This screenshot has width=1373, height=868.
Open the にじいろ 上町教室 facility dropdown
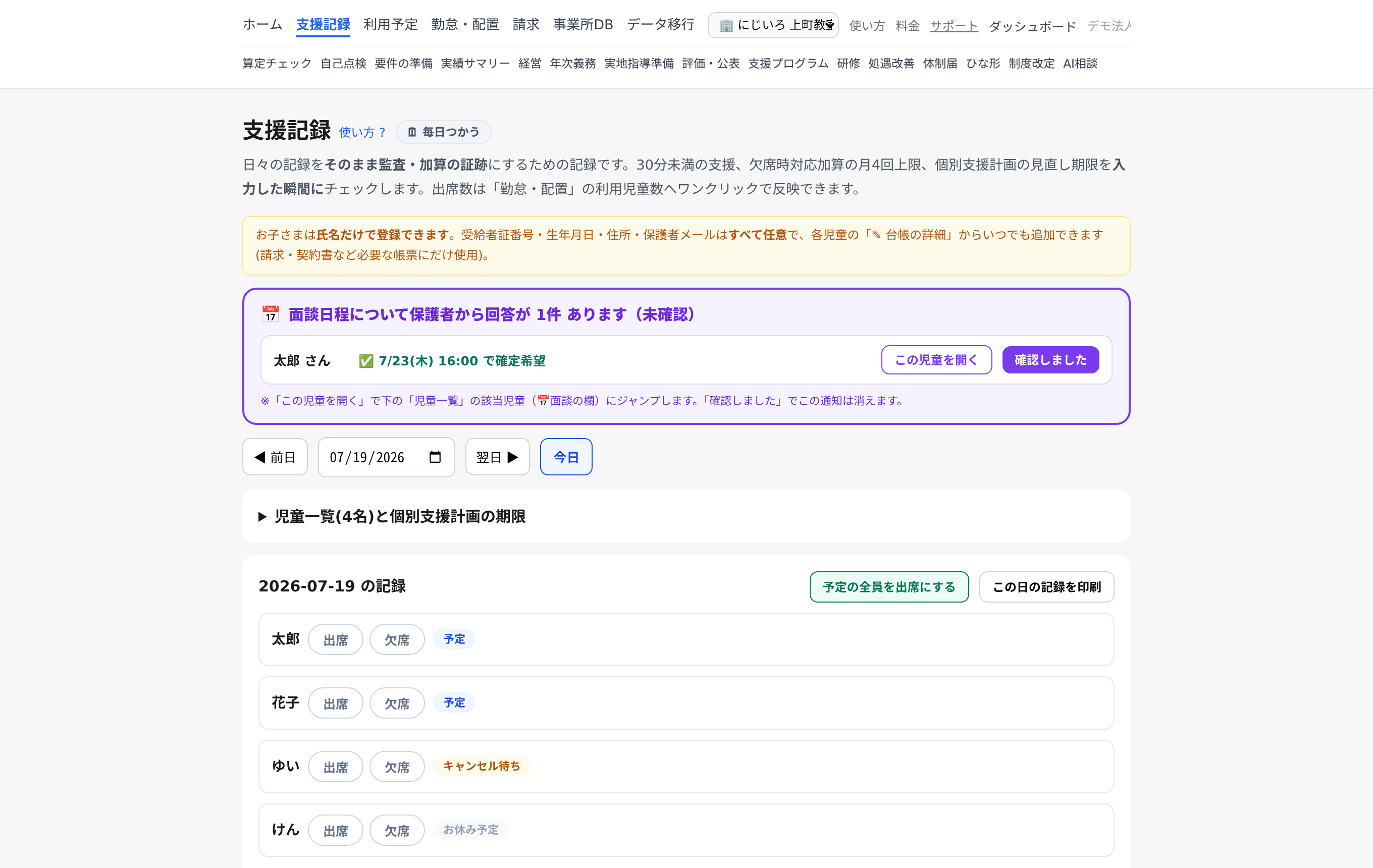[773, 25]
